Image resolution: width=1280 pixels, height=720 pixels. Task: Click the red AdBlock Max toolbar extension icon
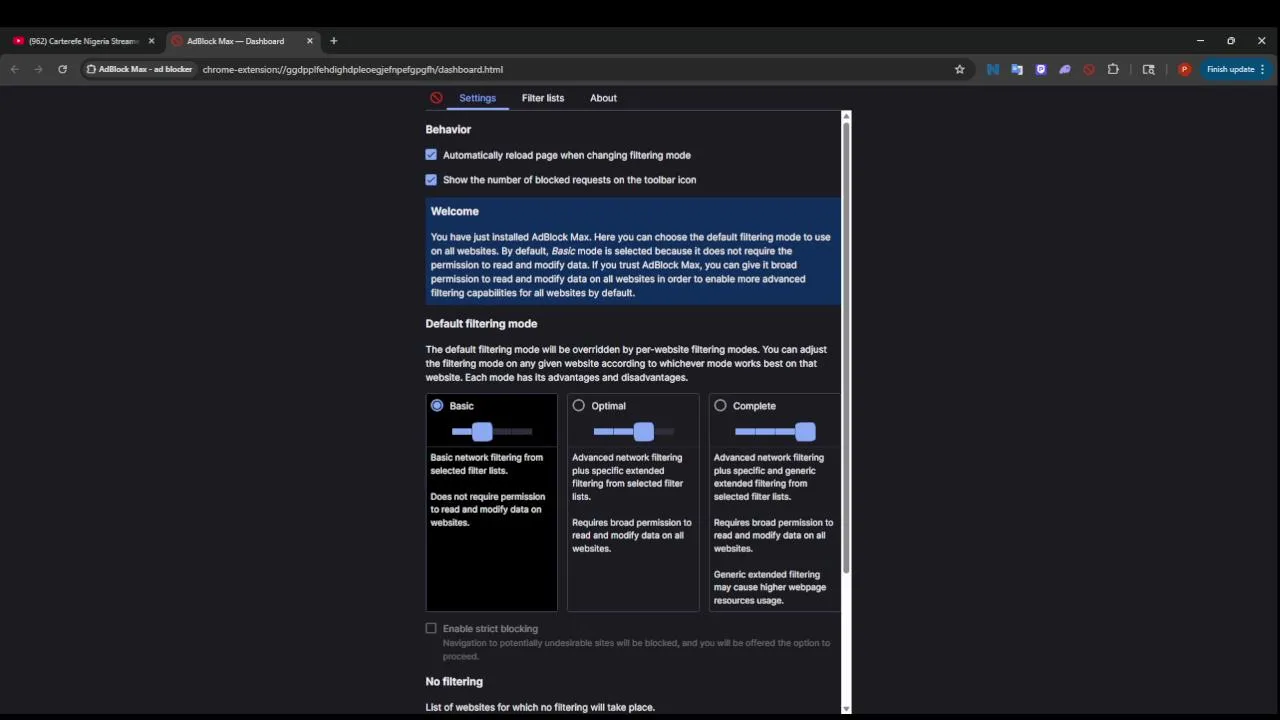[1089, 69]
